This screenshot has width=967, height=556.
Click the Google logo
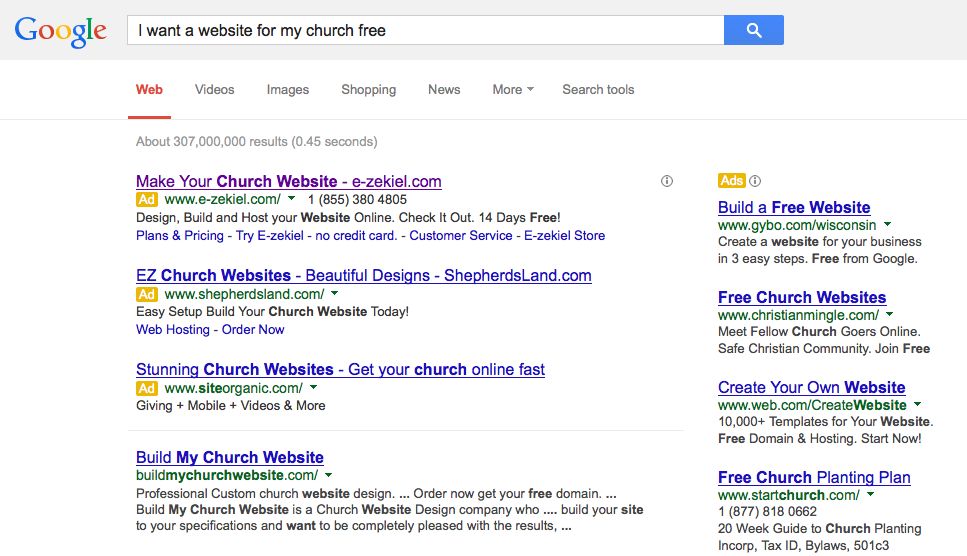60,31
